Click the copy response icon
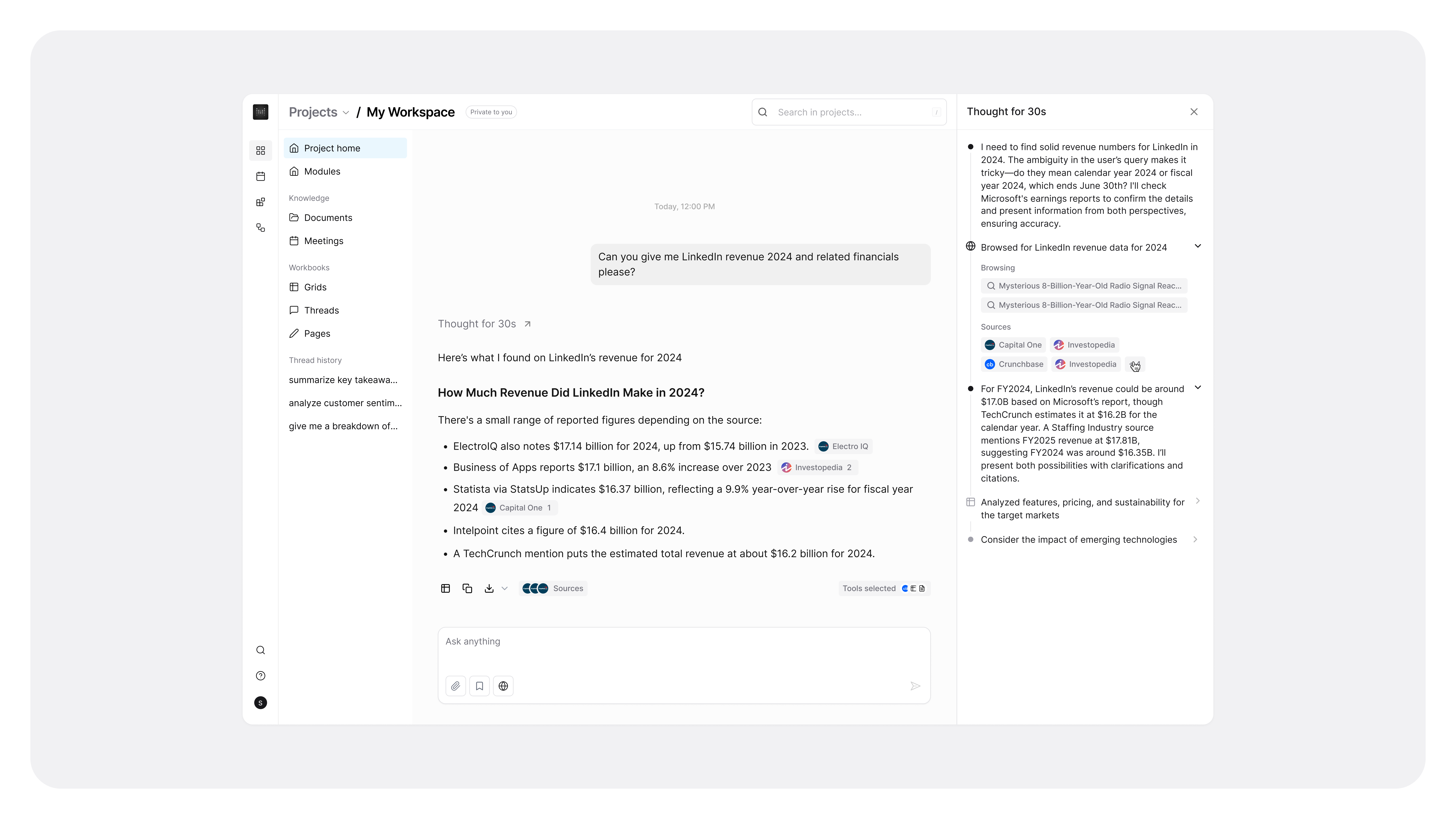The height and width of the screenshot is (819, 1456). point(467,588)
